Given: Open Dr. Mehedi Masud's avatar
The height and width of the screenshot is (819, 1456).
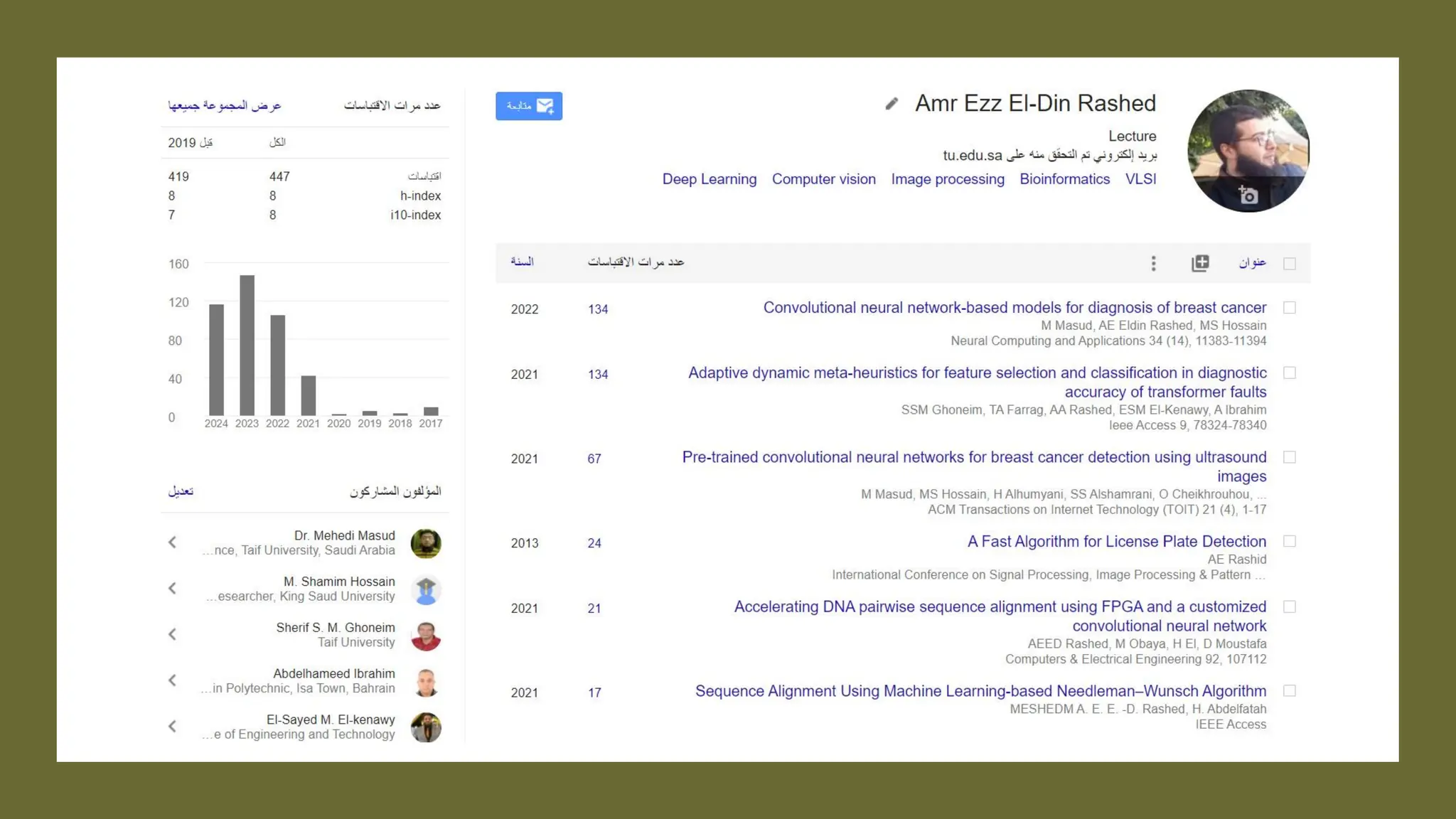Looking at the screenshot, I should click(x=426, y=543).
